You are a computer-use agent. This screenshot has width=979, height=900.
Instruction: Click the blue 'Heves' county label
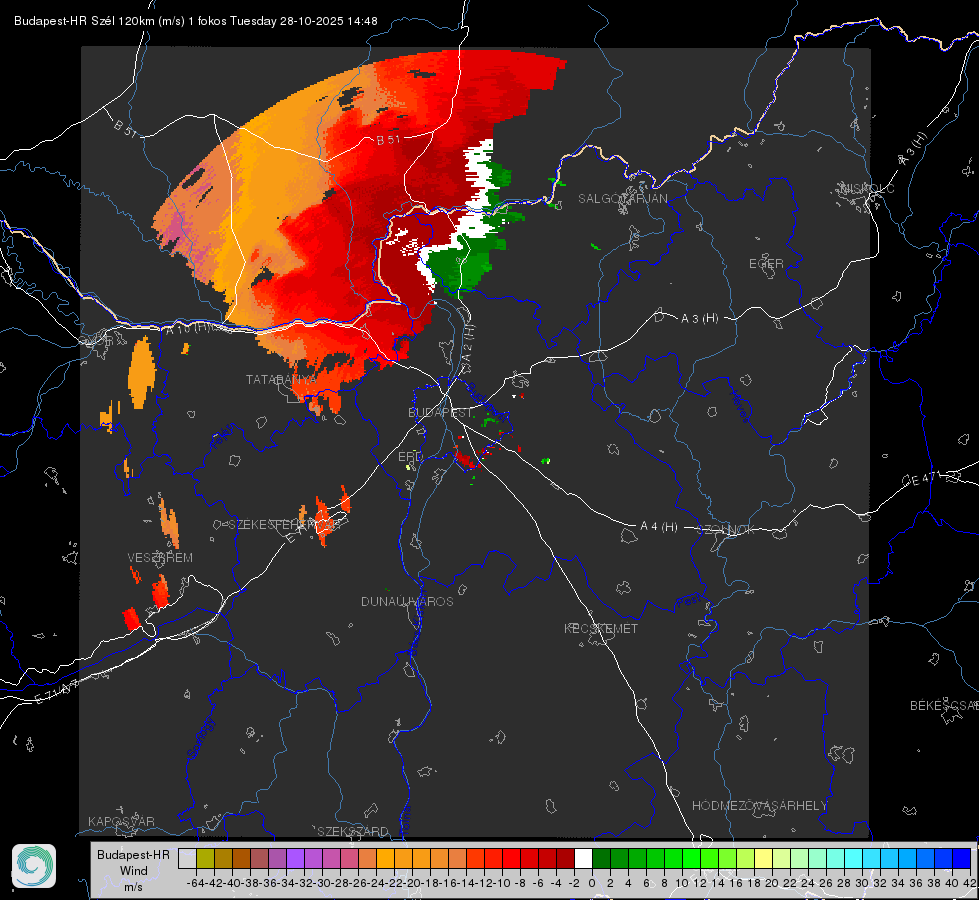point(739,405)
